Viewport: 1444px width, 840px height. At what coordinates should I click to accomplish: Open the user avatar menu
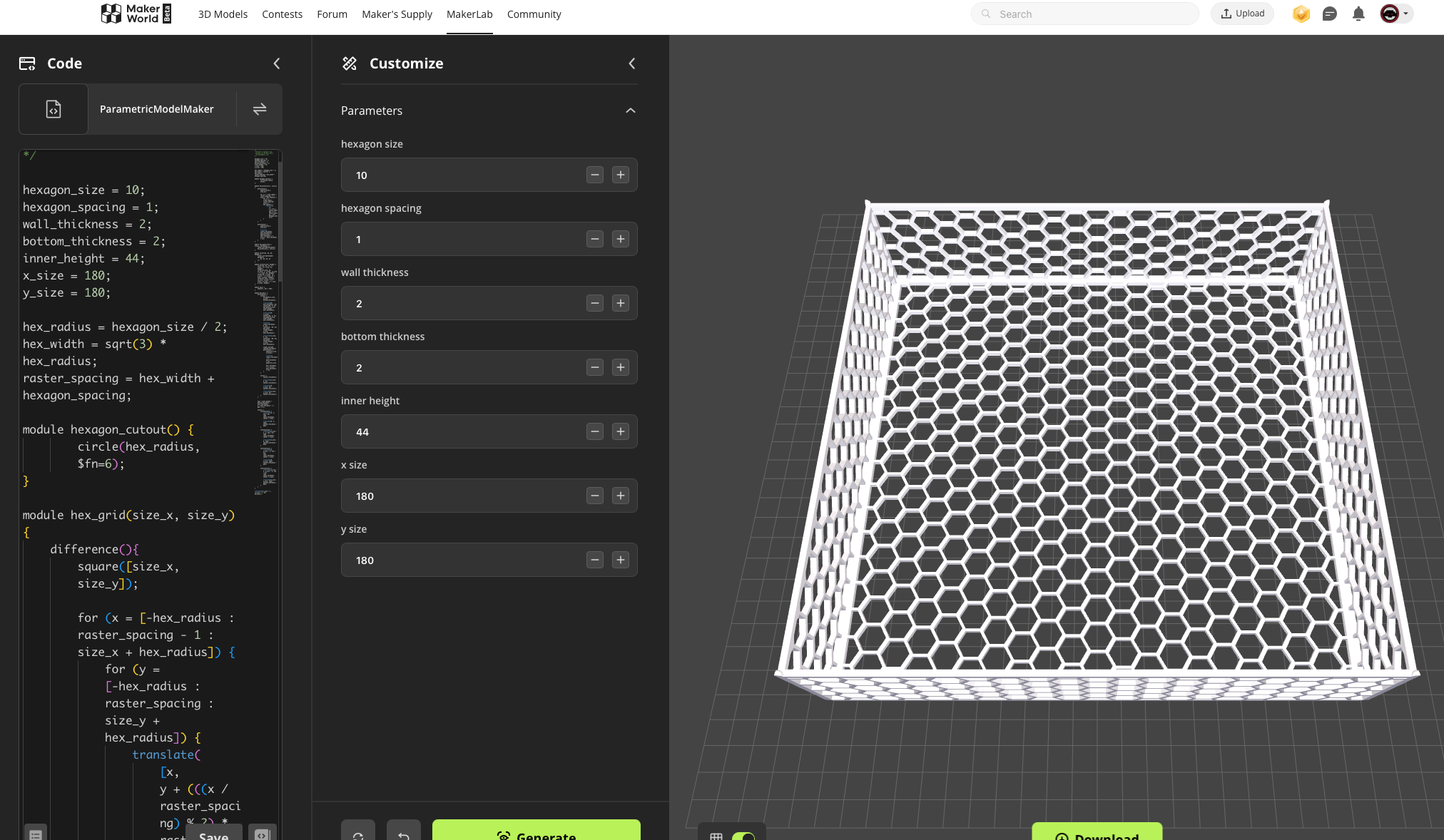(x=1395, y=14)
